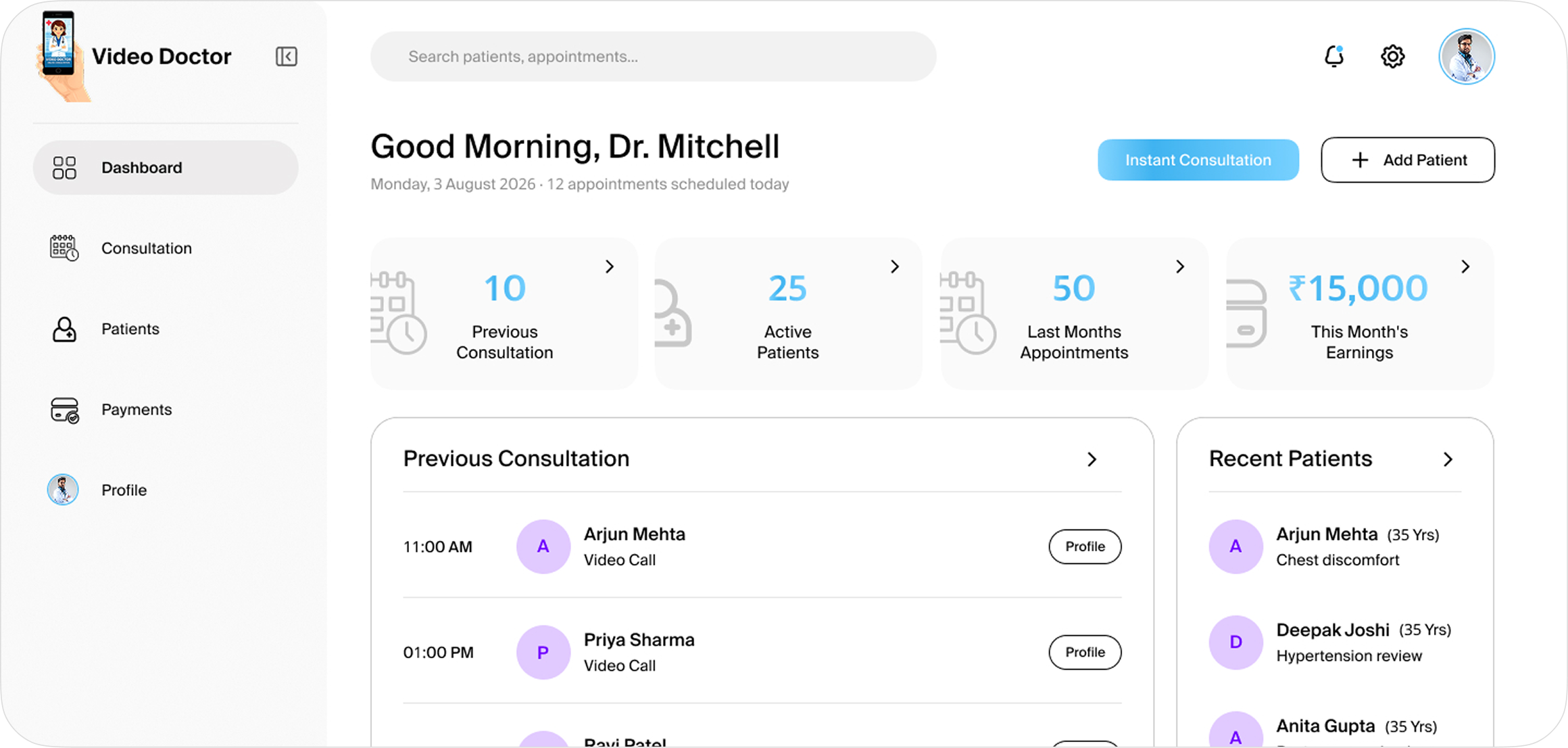
Task: Click the Consultation calendar icon
Action: pyautogui.click(x=64, y=248)
